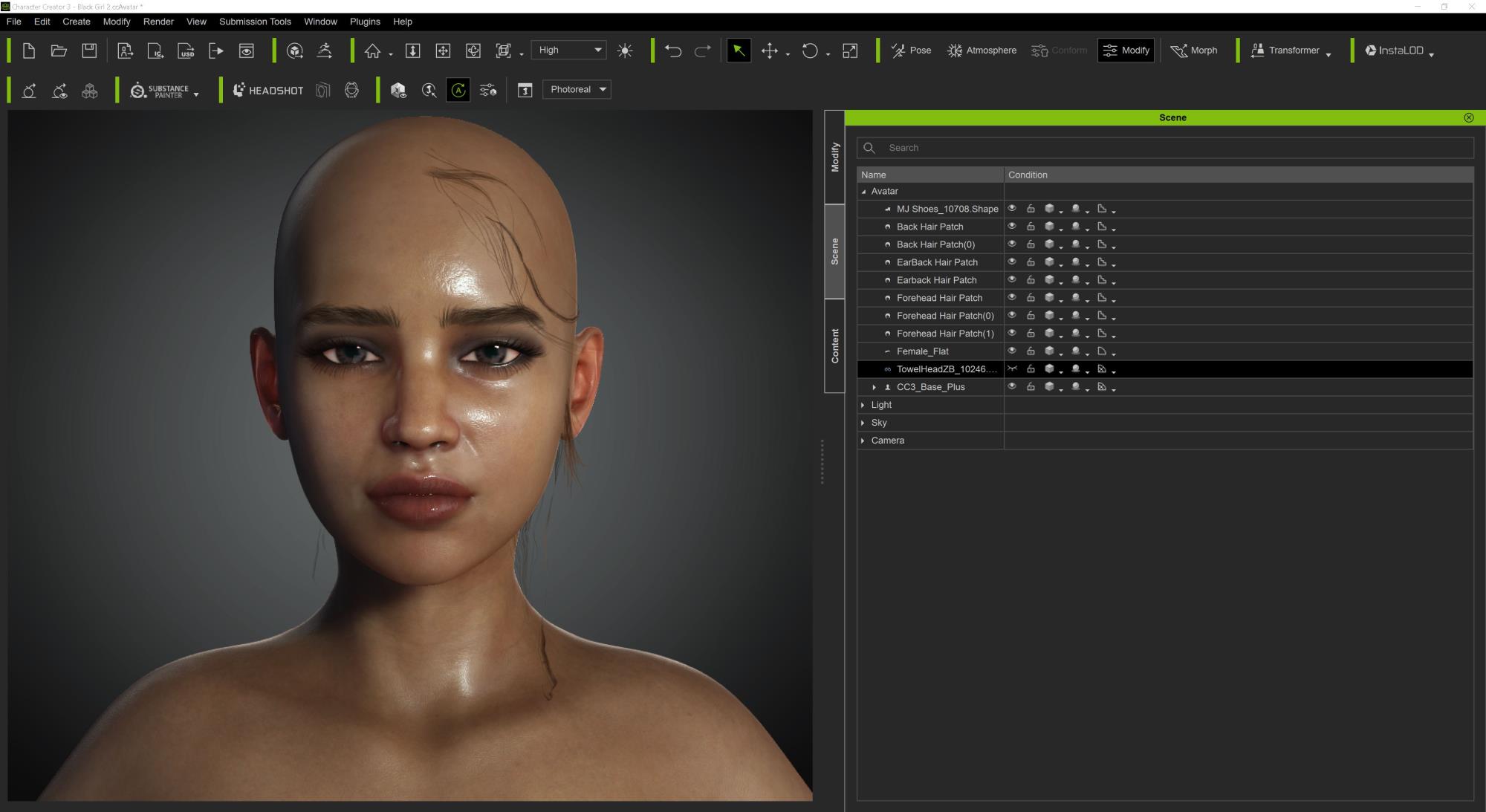Open the Photoreal render mode dropdown

point(577,89)
